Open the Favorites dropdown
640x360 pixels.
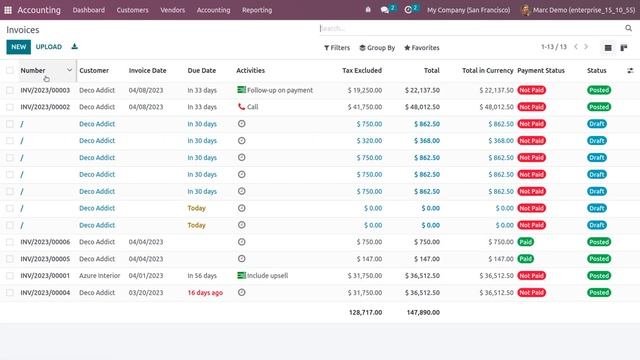click(x=422, y=48)
